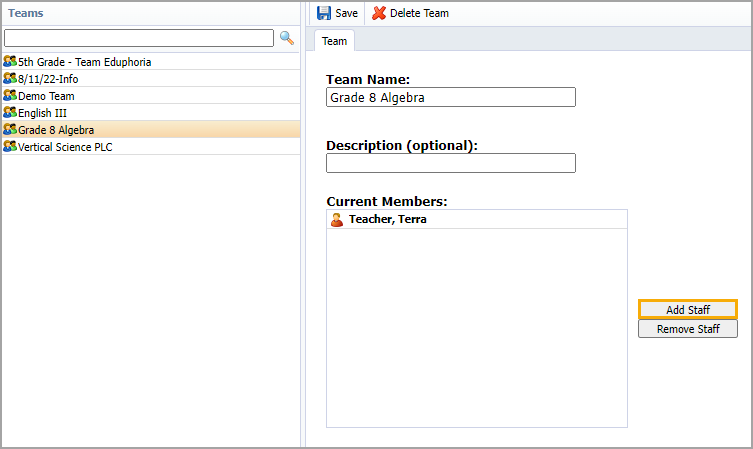Image resolution: width=753 pixels, height=449 pixels.
Task: Click the 8/11/22-Info team icon
Action: [x=10, y=79]
